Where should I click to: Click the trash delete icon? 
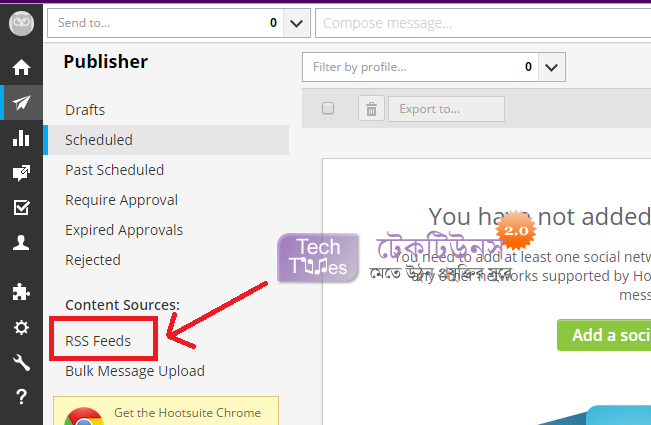[371, 109]
